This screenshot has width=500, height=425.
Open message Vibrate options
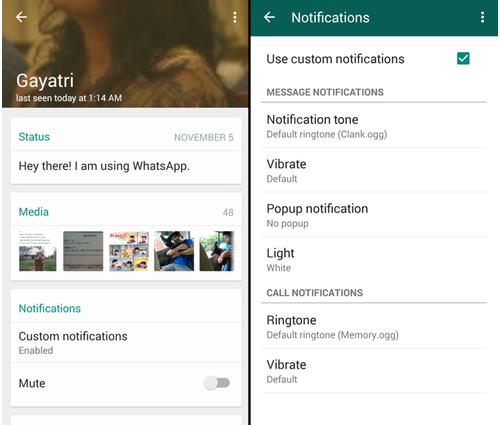coord(373,171)
